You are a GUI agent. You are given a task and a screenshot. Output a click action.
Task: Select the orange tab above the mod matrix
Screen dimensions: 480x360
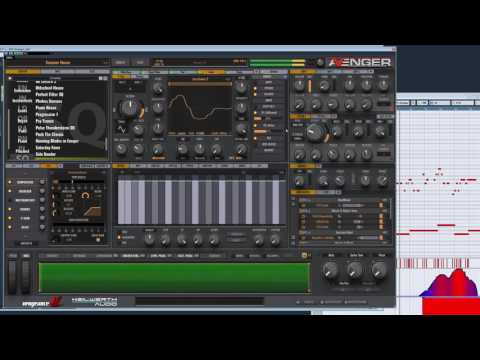pos(304,192)
